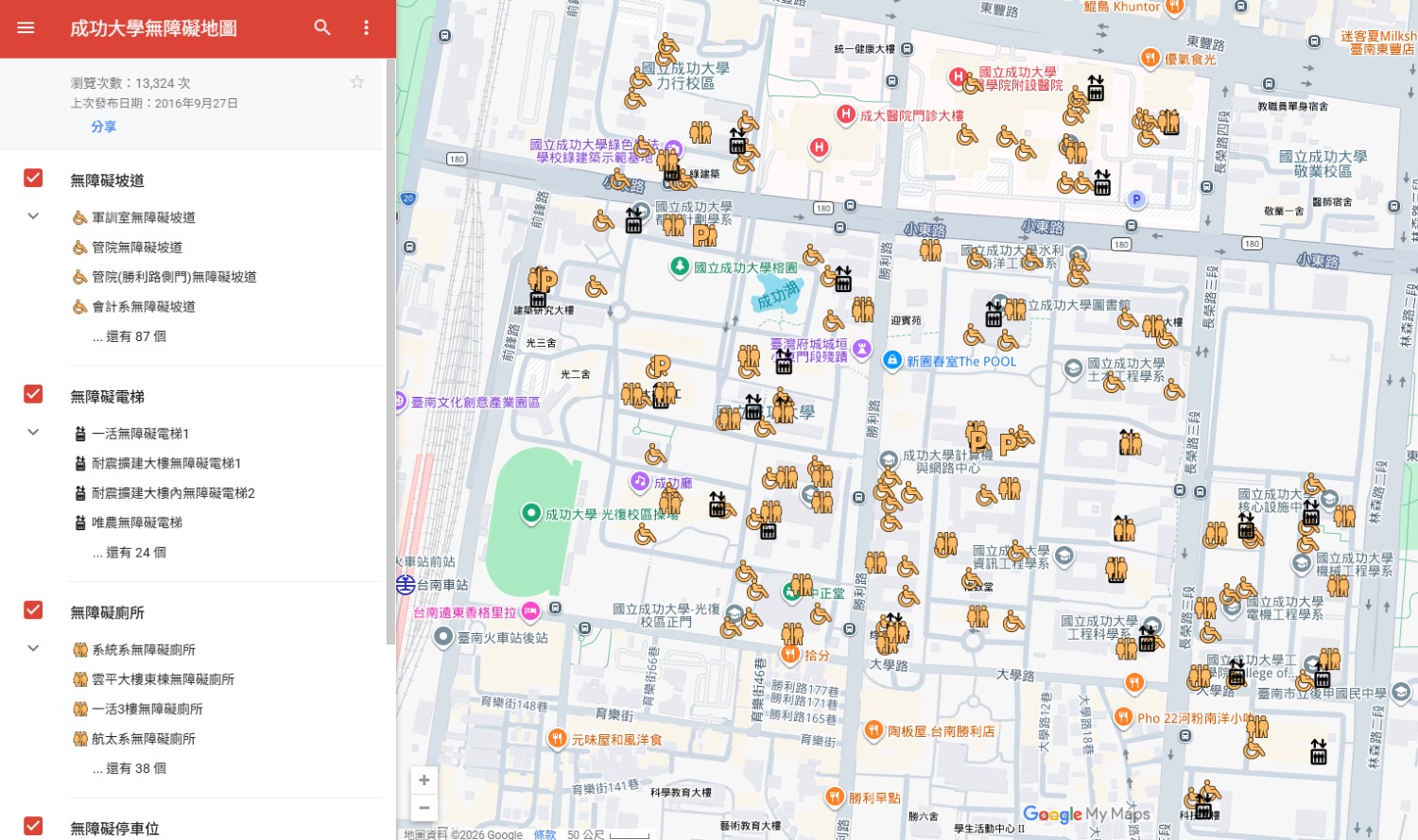Click the search magnifier icon

click(322, 28)
